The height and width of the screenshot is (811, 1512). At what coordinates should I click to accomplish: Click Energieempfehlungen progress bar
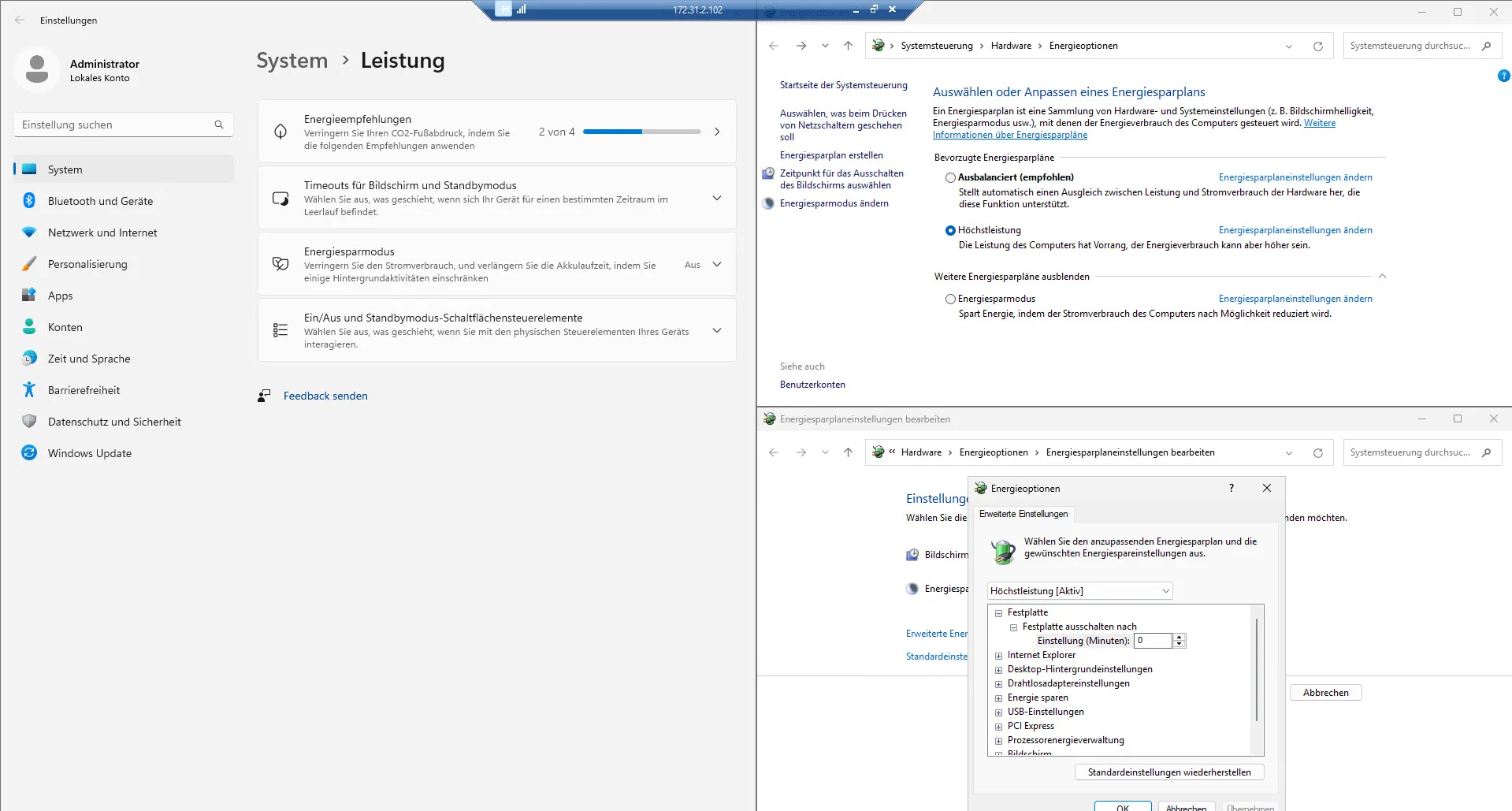pyautogui.click(x=642, y=132)
